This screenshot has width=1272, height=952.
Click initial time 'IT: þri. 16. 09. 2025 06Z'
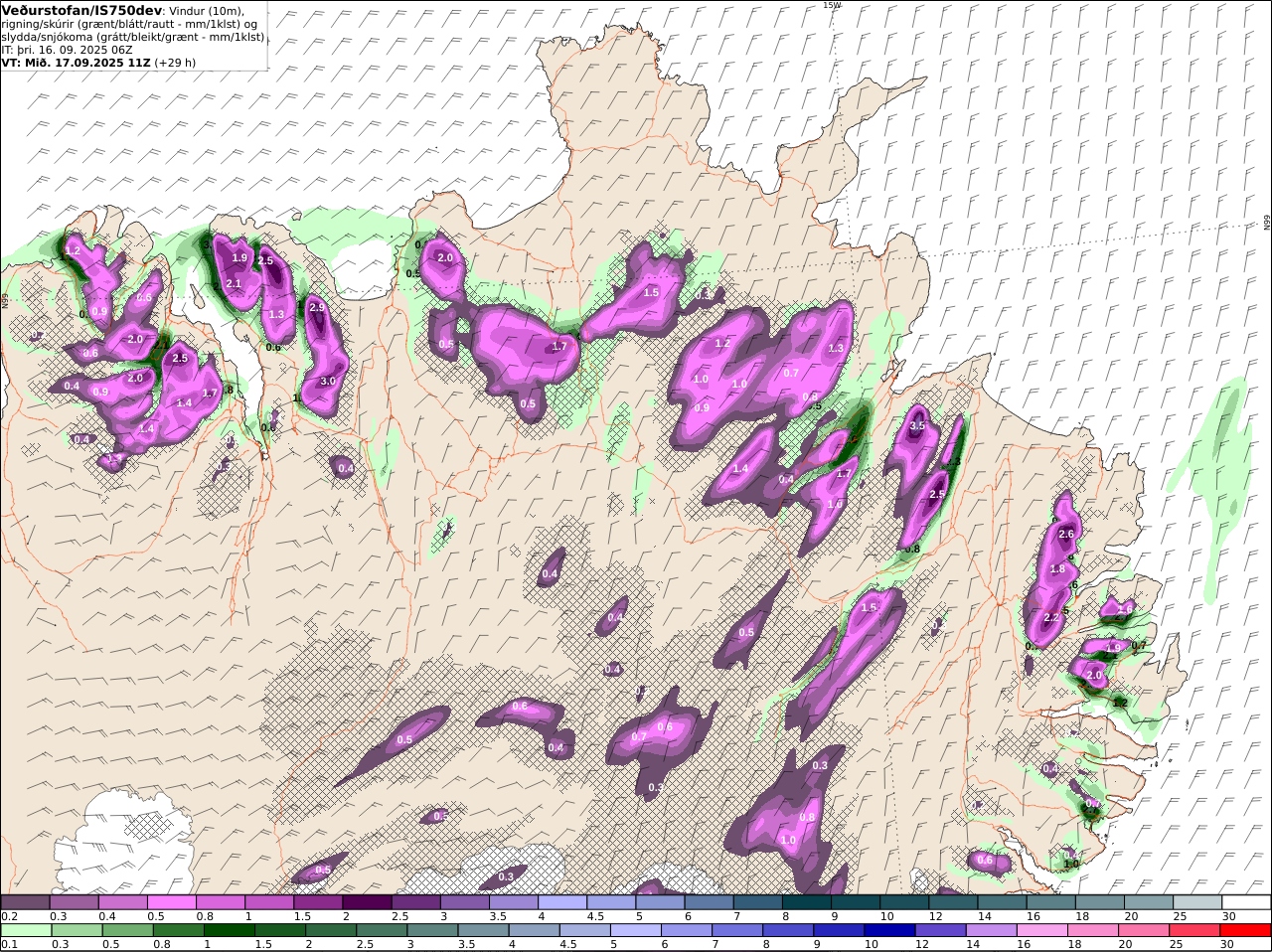(67, 49)
